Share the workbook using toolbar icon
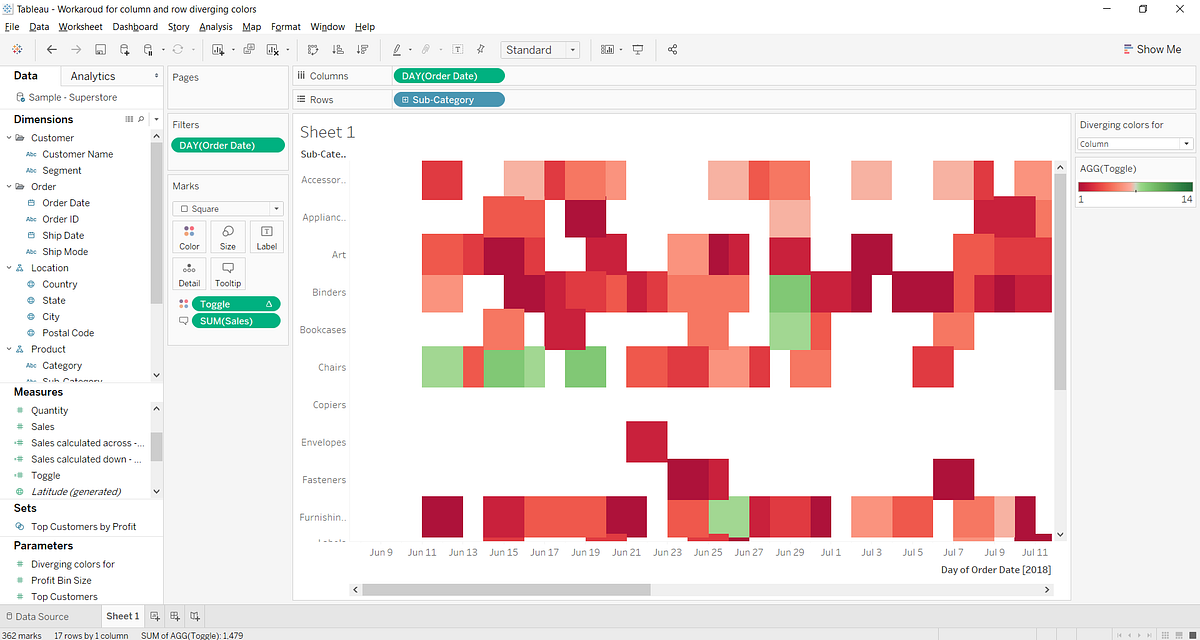The width and height of the screenshot is (1200, 640). pos(672,49)
